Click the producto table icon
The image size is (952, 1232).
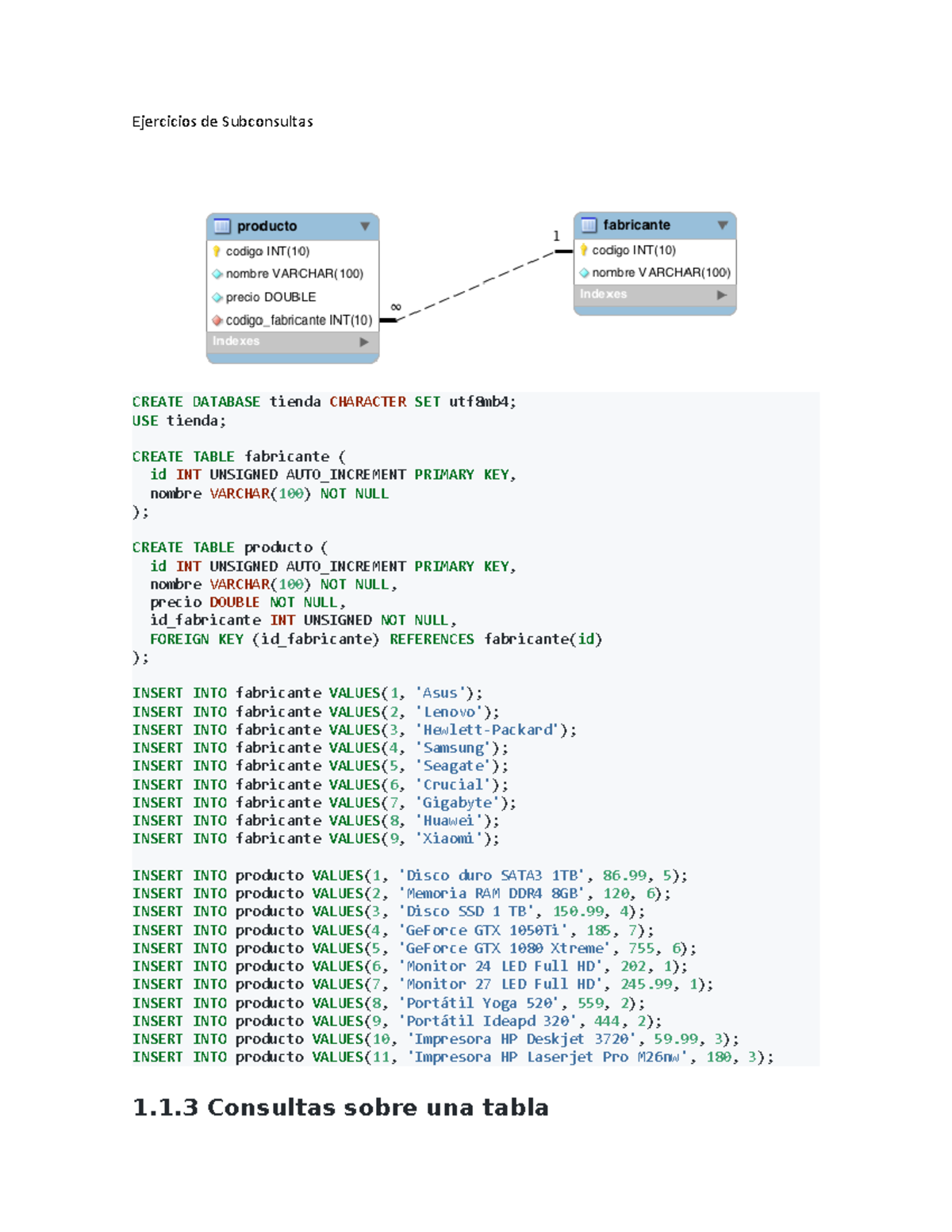click(x=221, y=226)
